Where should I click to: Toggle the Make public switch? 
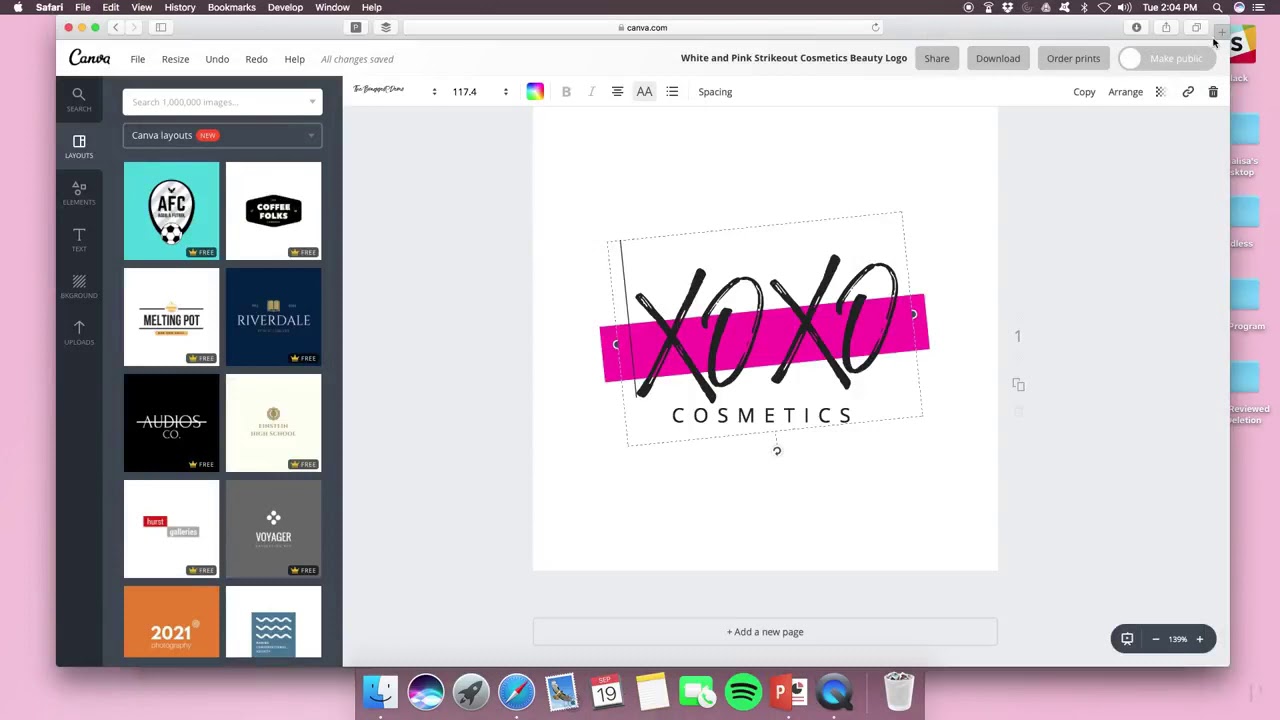(x=1131, y=59)
